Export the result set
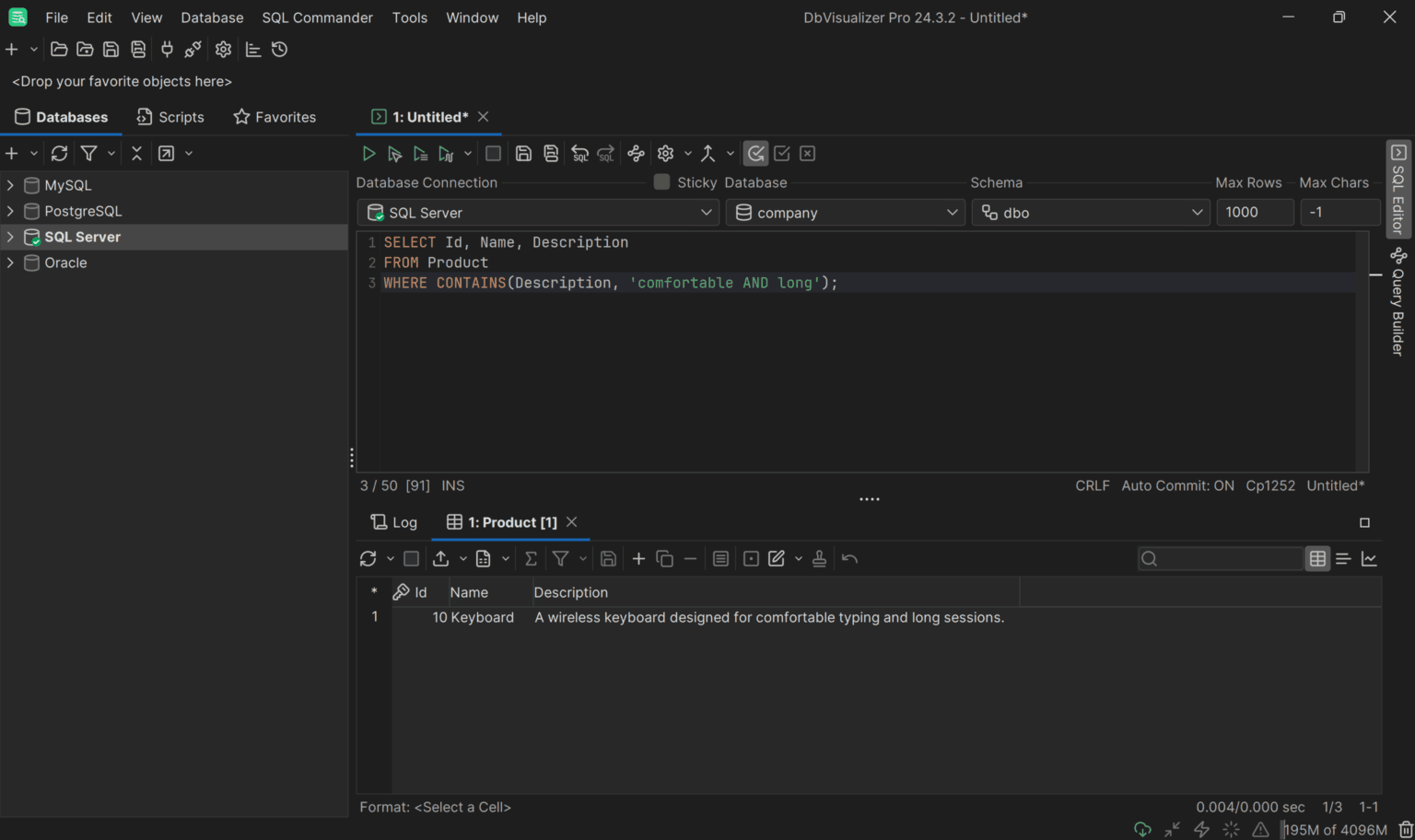1415x840 pixels. pos(440,558)
